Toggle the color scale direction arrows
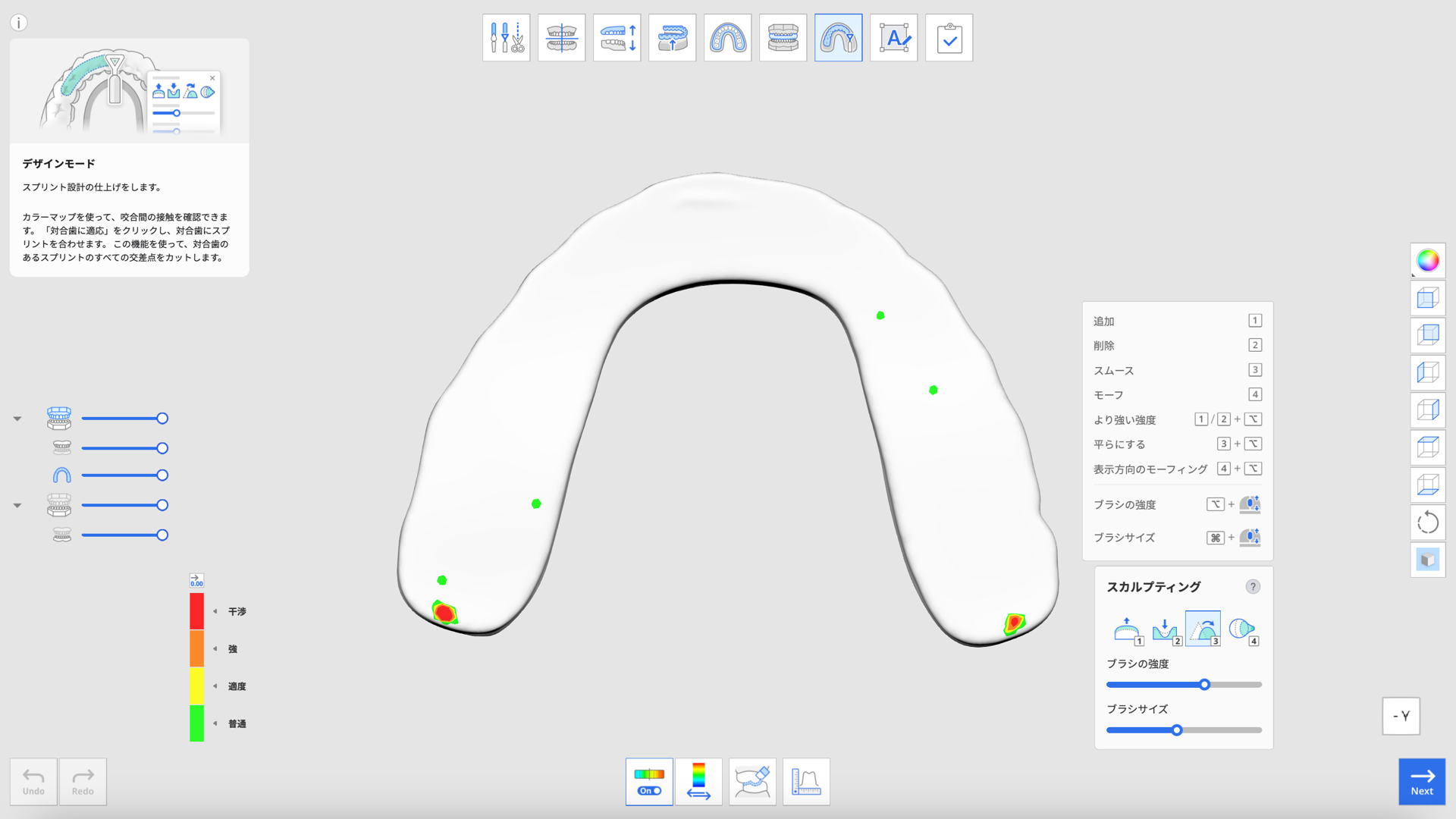 tap(698, 781)
